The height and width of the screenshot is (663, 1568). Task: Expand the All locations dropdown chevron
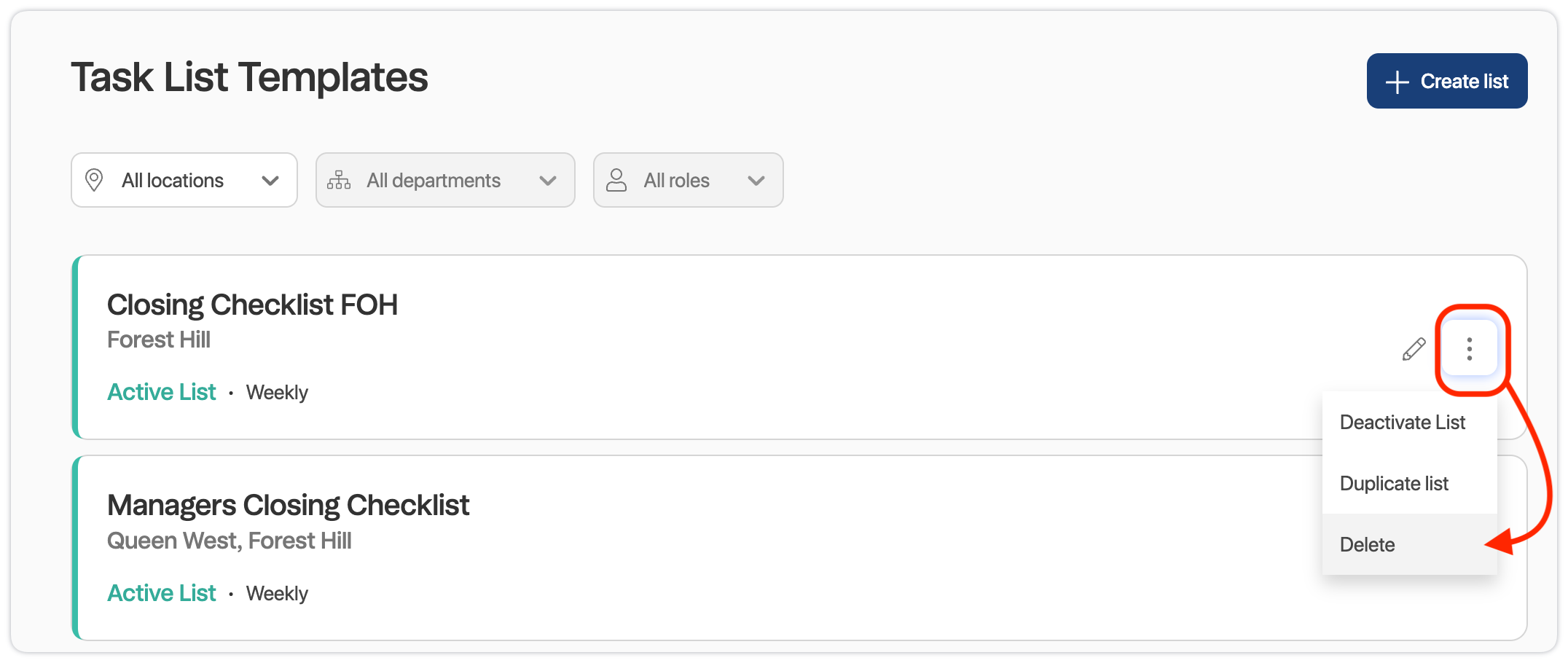[270, 181]
